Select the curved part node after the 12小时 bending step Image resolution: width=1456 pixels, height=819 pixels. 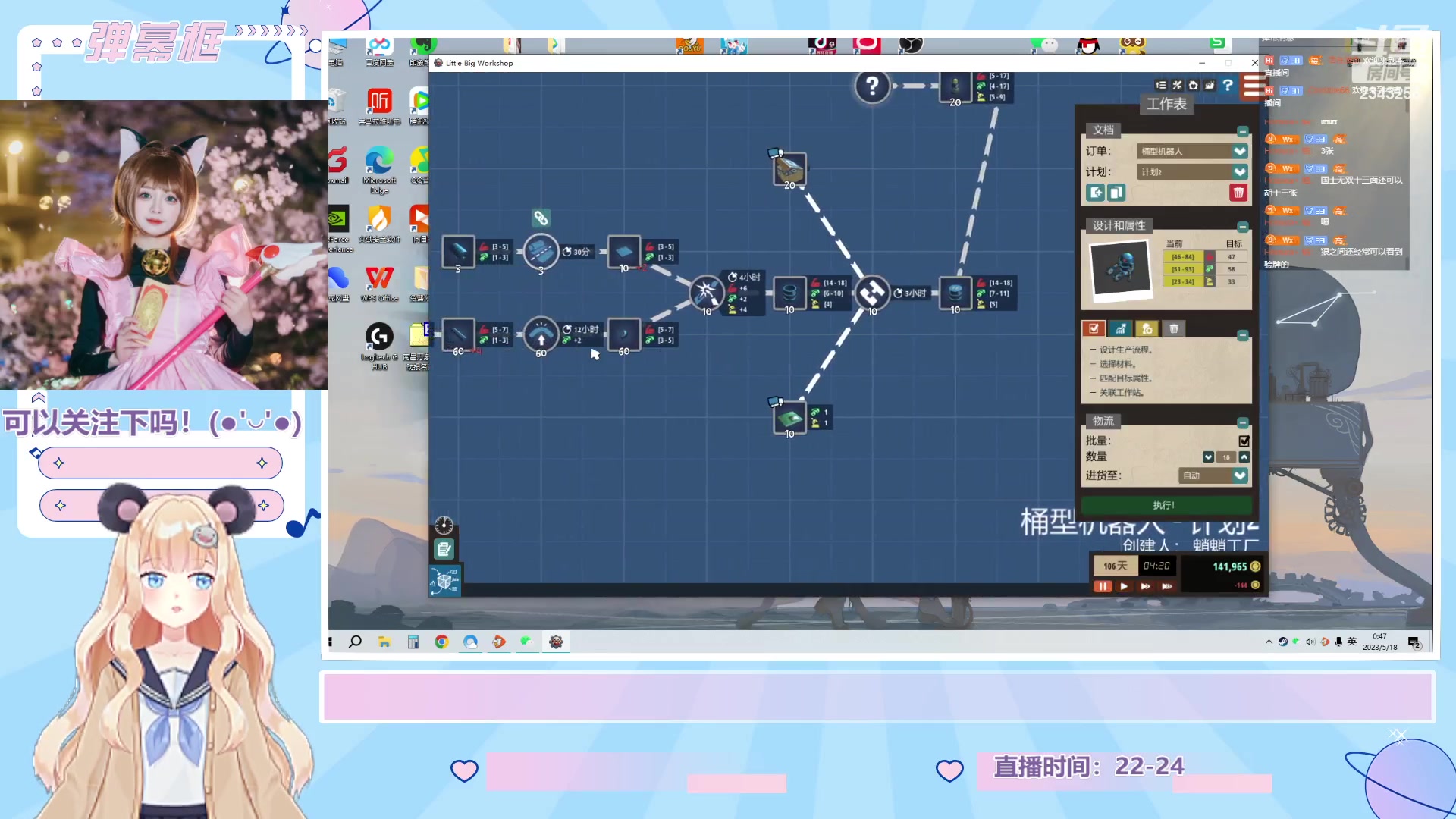coord(624,334)
